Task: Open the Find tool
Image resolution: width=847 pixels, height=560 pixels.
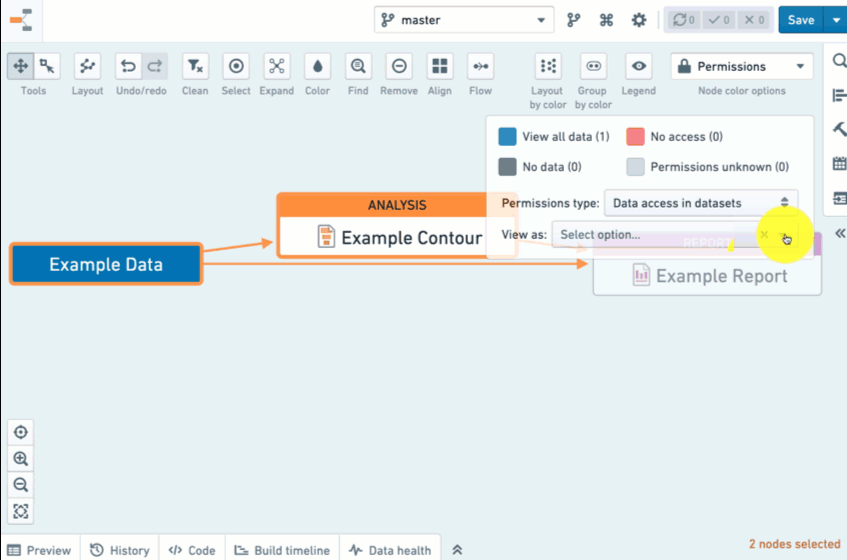Action: [x=358, y=66]
